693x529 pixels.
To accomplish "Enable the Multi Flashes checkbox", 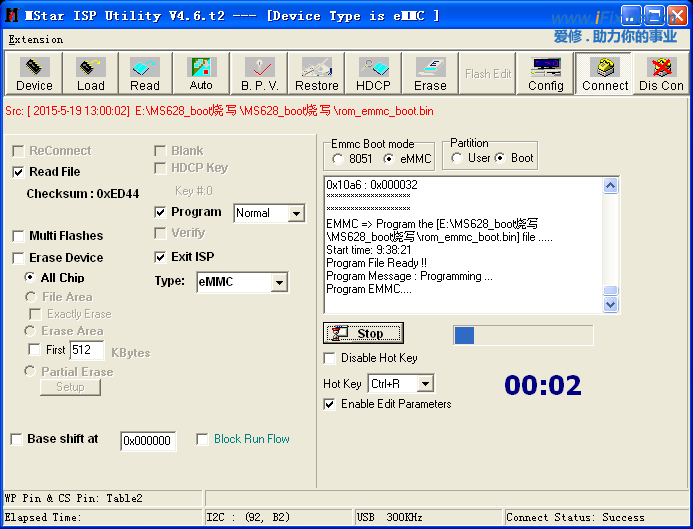I will coord(19,236).
